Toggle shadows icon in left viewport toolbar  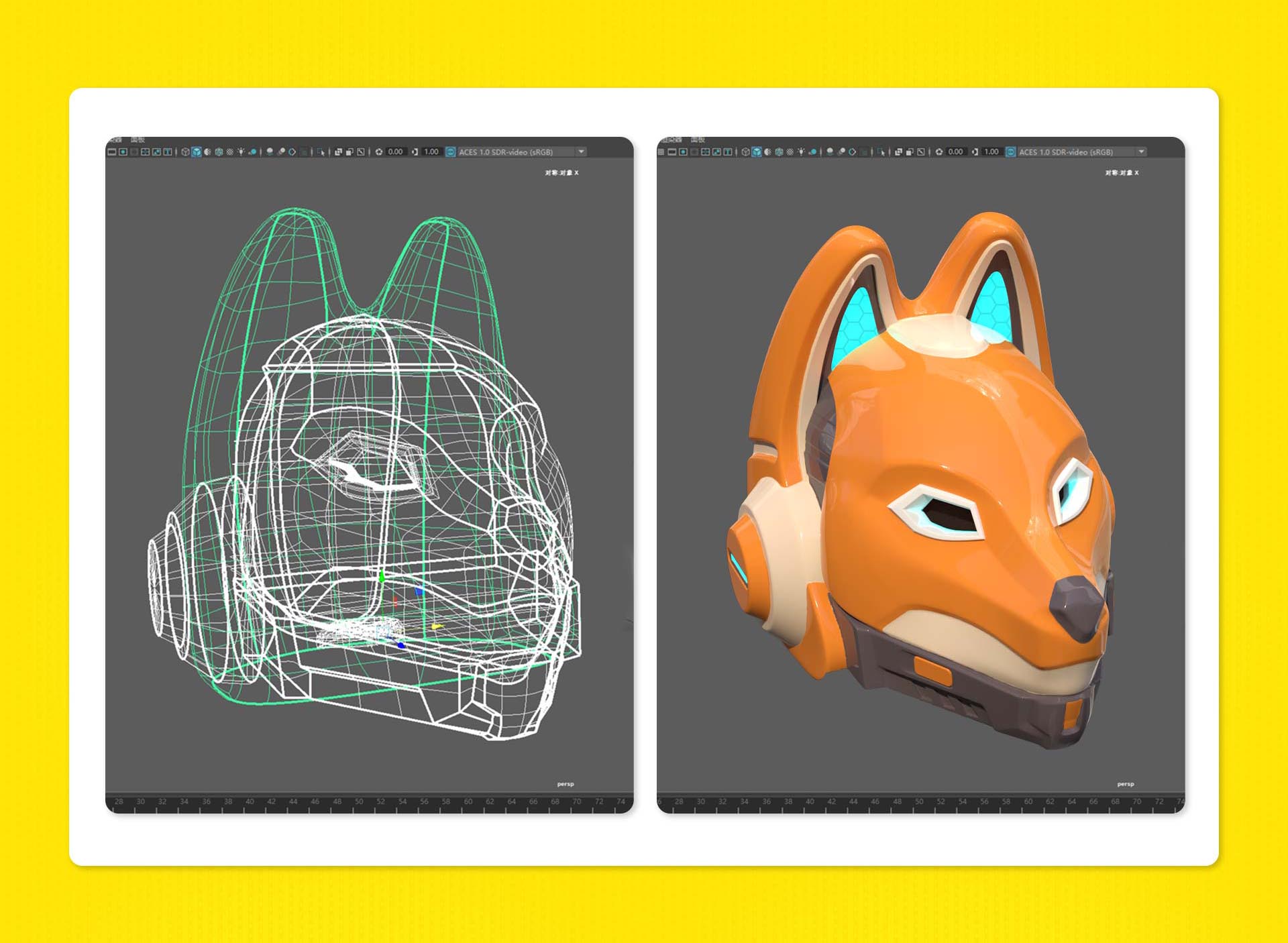[253, 152]
